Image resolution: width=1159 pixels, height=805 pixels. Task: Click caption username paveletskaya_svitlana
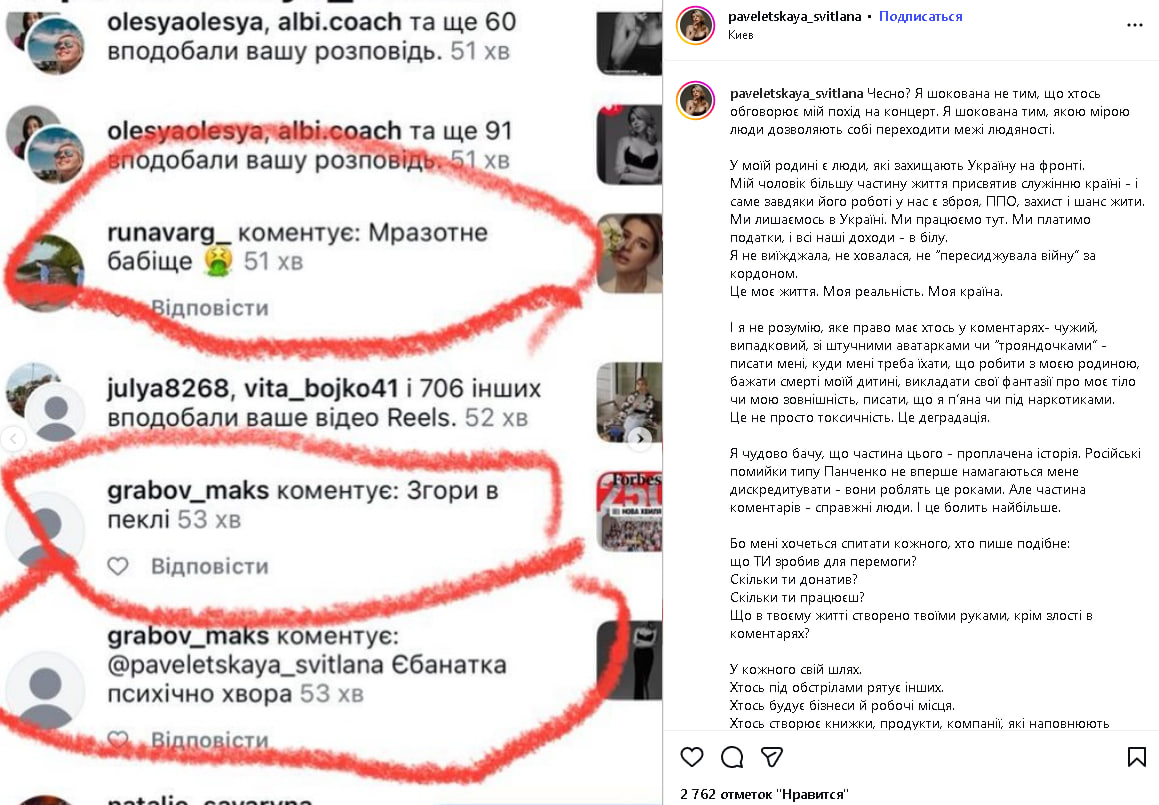coord(796,93)
